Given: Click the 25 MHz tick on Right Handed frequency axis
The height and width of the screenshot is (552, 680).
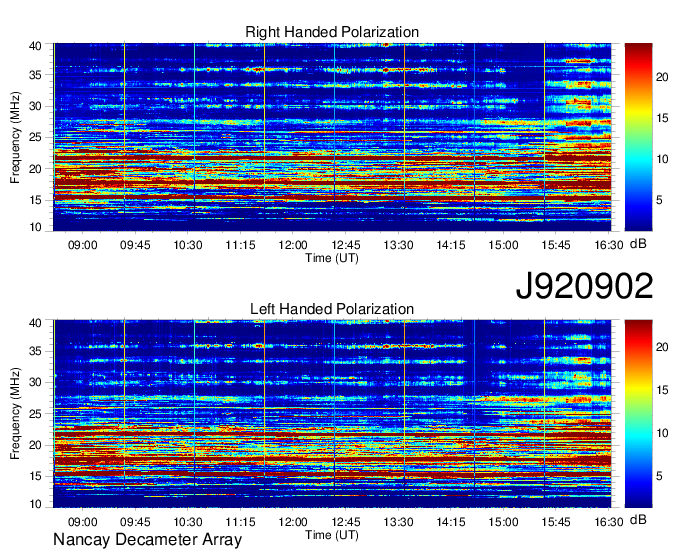Looking at the screenshot, I should click(x=36, y=137).
